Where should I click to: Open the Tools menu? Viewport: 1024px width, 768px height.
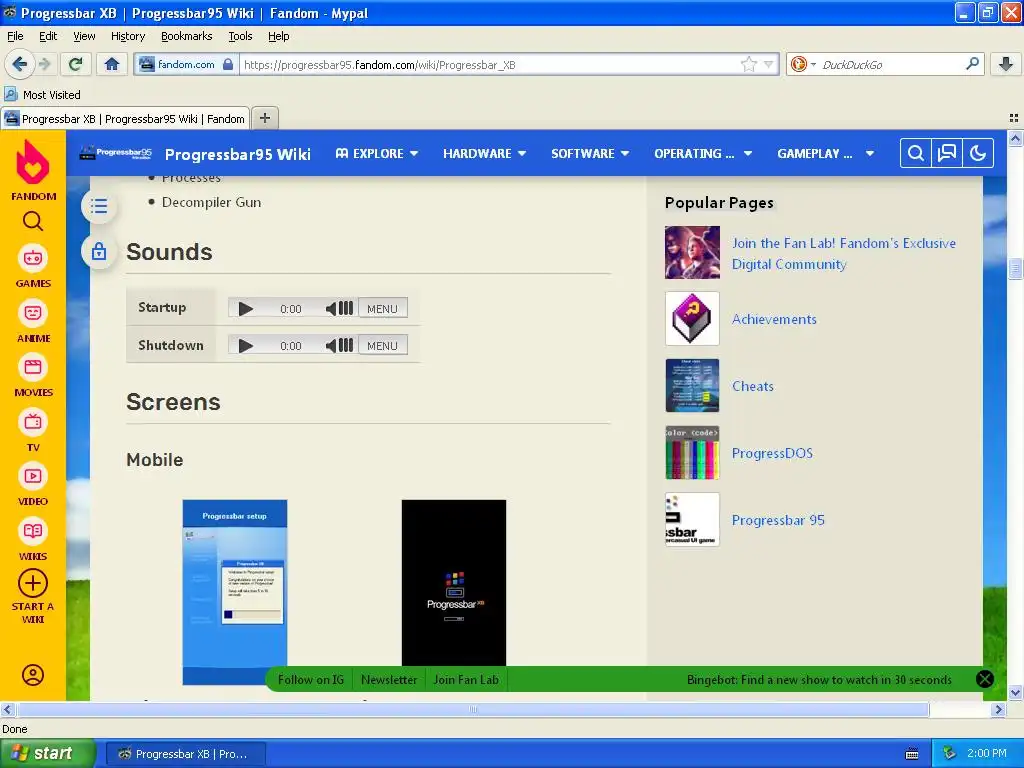point(240,36)
